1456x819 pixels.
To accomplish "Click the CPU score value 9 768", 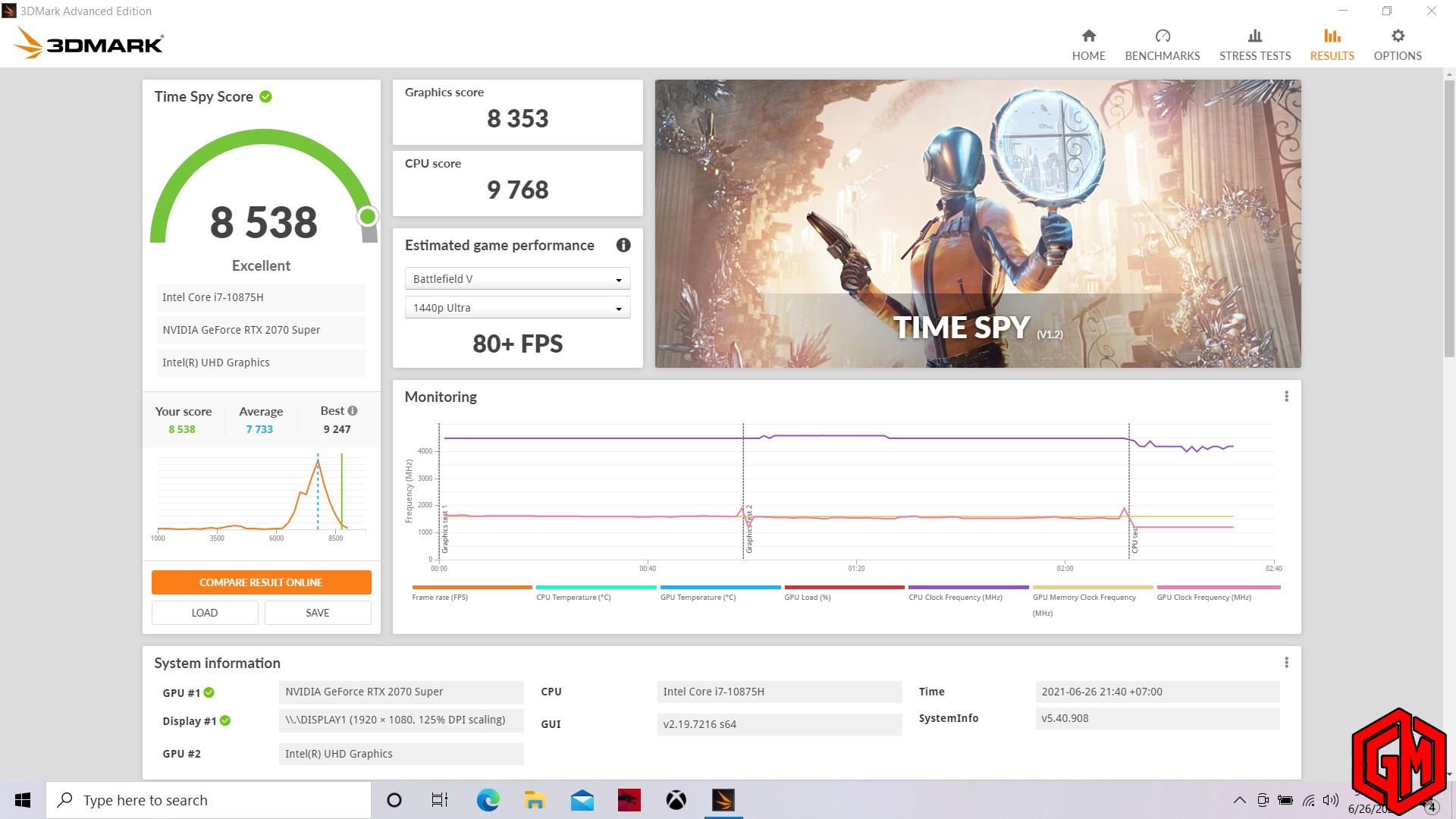I will click(517, 190).
